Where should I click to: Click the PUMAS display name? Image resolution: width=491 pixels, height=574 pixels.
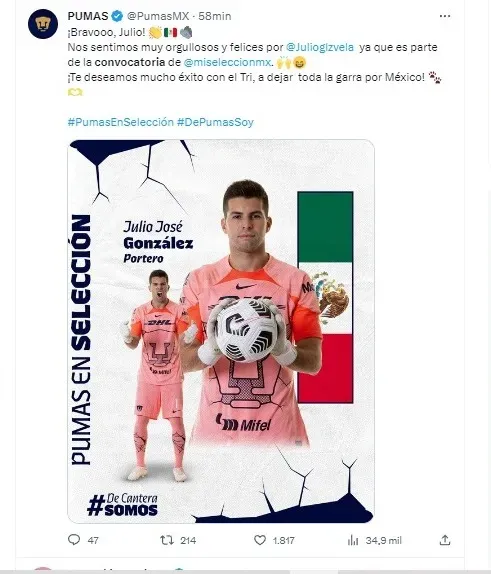click(88, 16)
